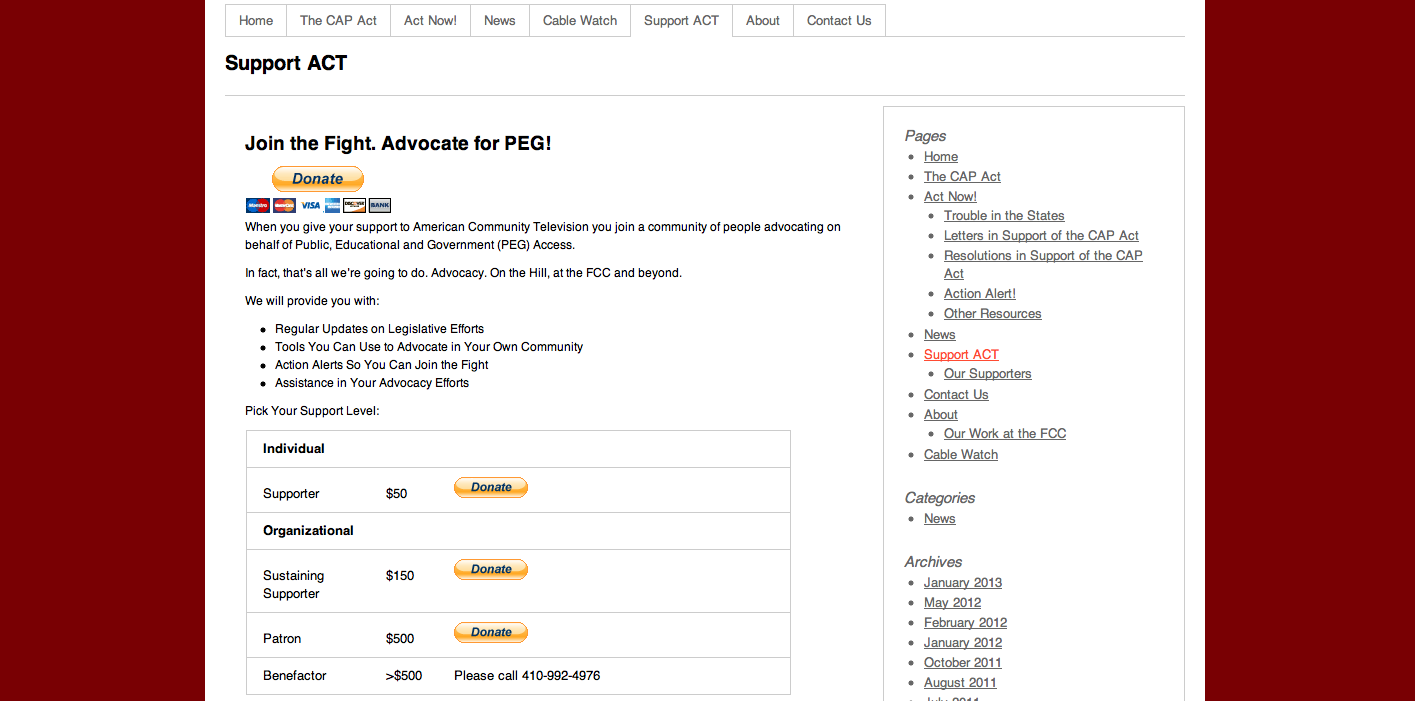1415x701 pixels.
Task: Select the News category link
Action: pyautogui.click(x=939, y=519)
